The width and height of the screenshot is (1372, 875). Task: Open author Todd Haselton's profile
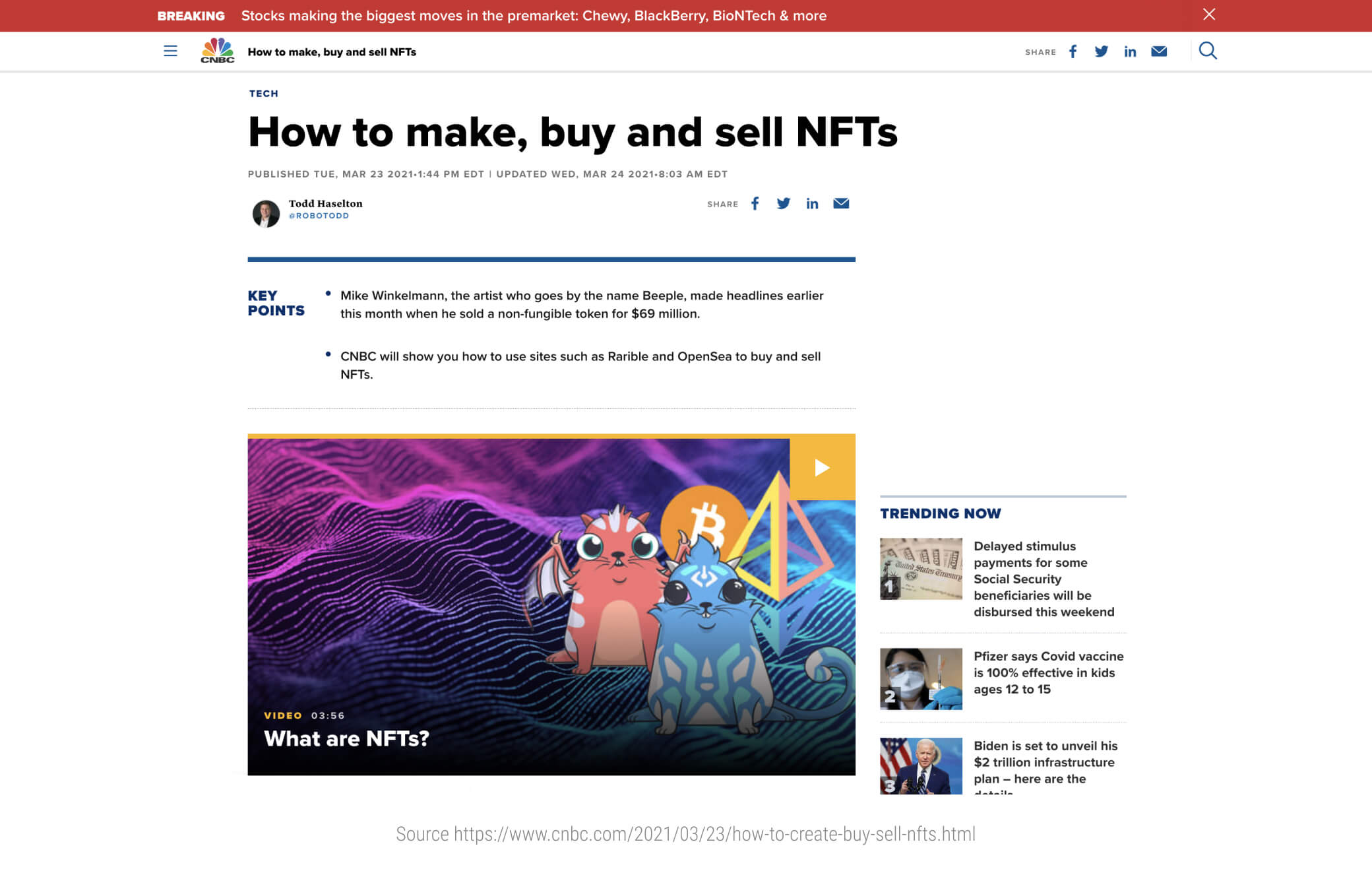pos(325,203)
